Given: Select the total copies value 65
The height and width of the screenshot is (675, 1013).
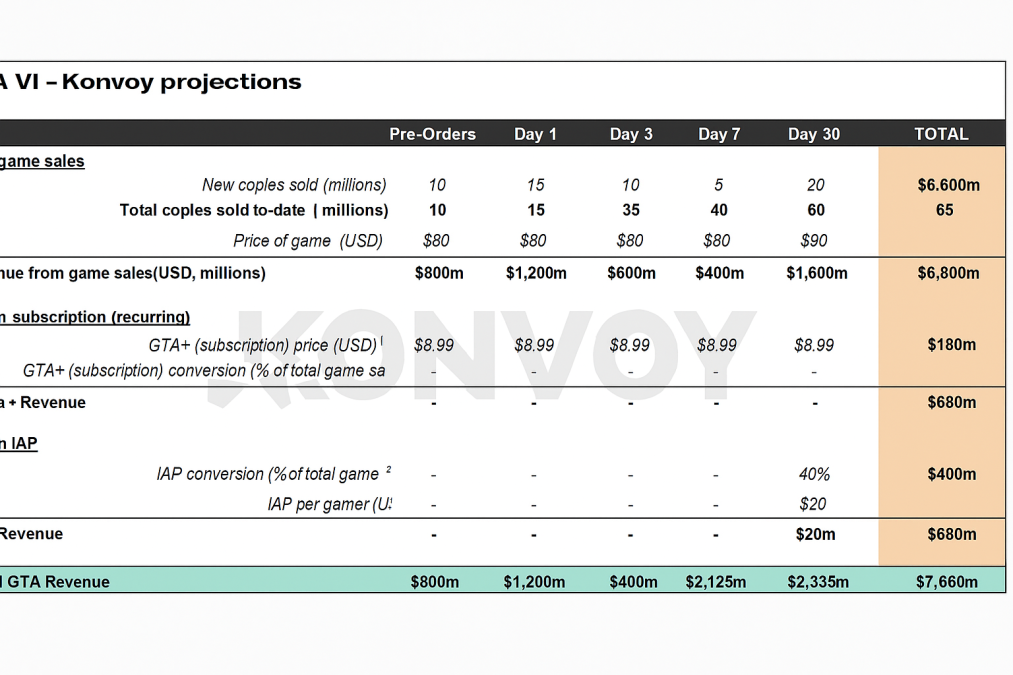Looking at the screenshot, I should point(945,210).
